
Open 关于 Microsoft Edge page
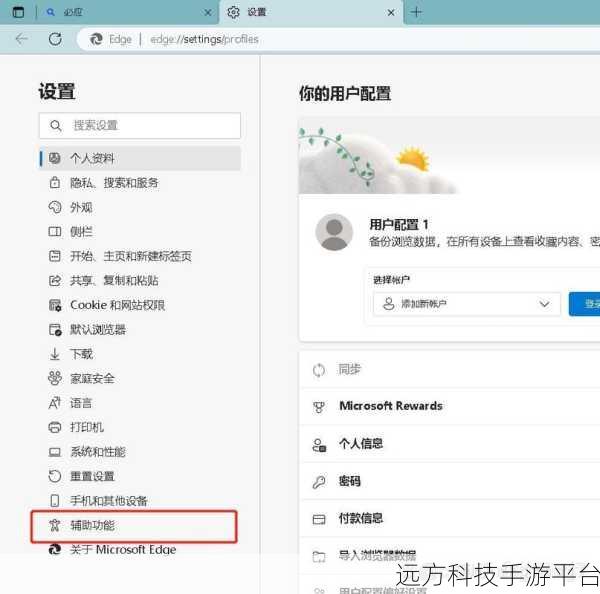(140, 550)
